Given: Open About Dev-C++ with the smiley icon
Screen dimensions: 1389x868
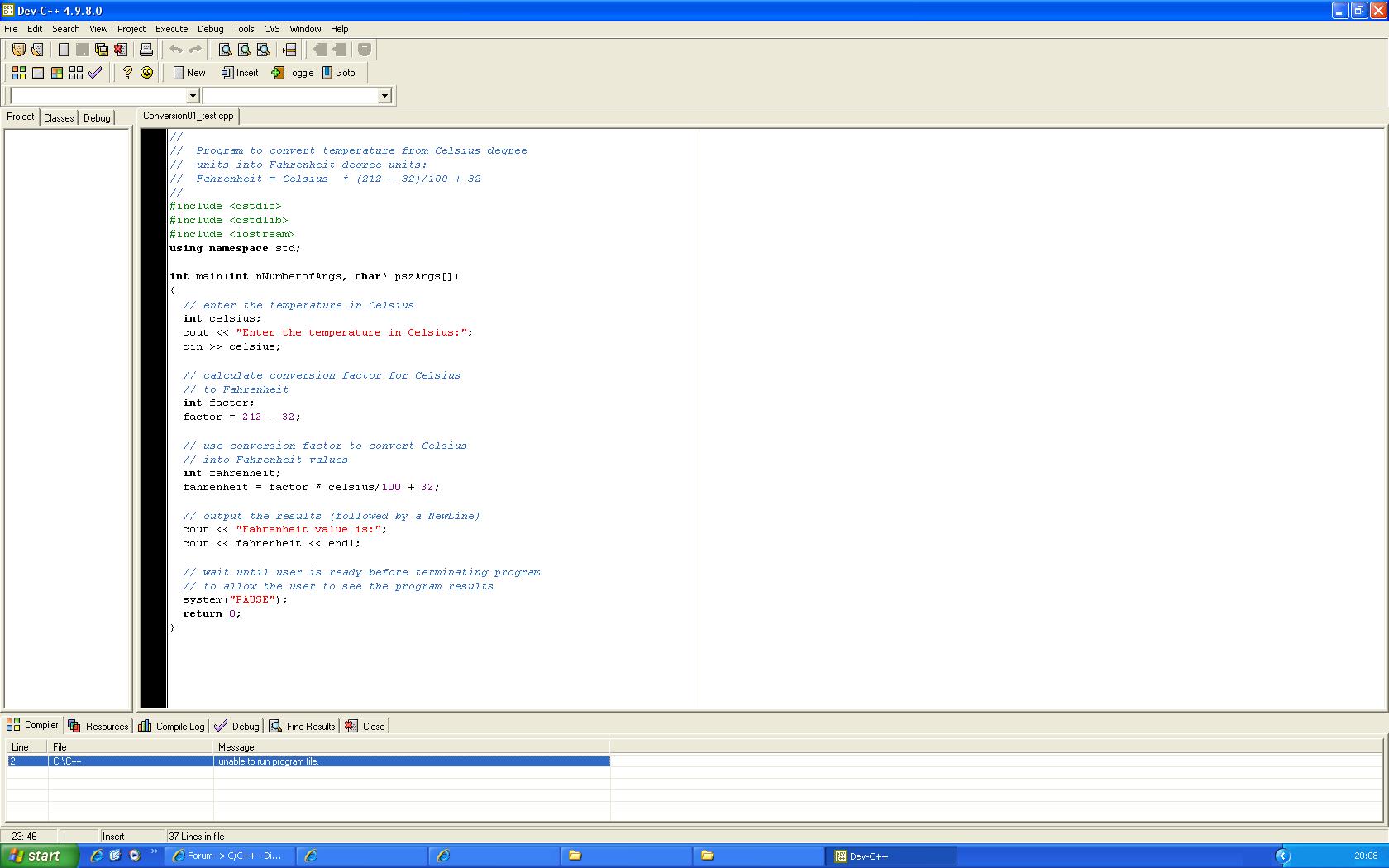Looking at the screenshot, I should click(146, 73).
